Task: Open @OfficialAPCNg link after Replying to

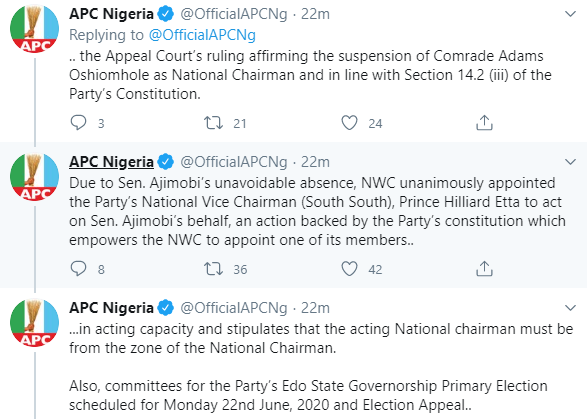Action: click(x=202, y=35)
